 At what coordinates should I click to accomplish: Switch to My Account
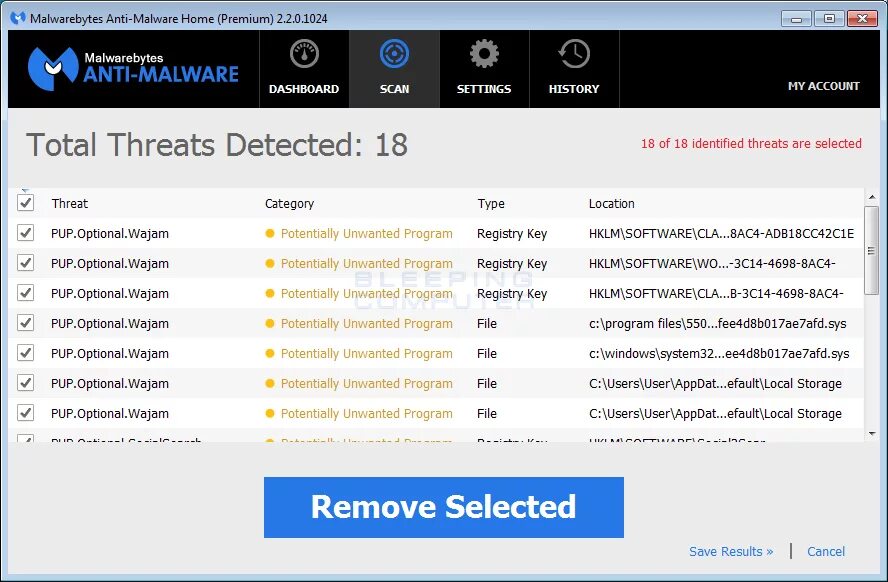point(823,86)
